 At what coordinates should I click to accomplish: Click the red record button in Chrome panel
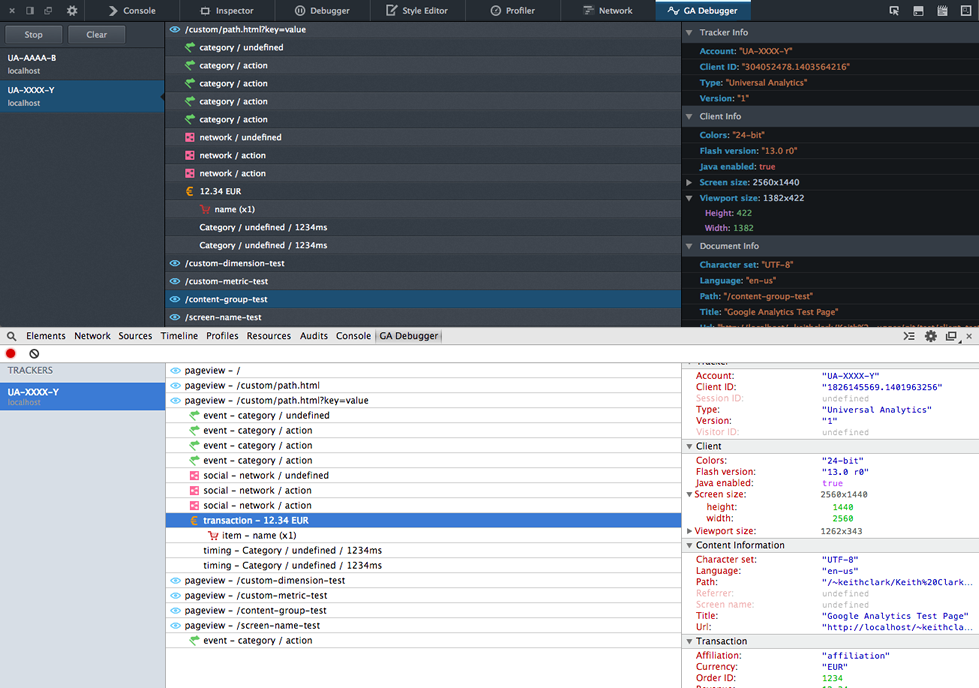(11, 353)
